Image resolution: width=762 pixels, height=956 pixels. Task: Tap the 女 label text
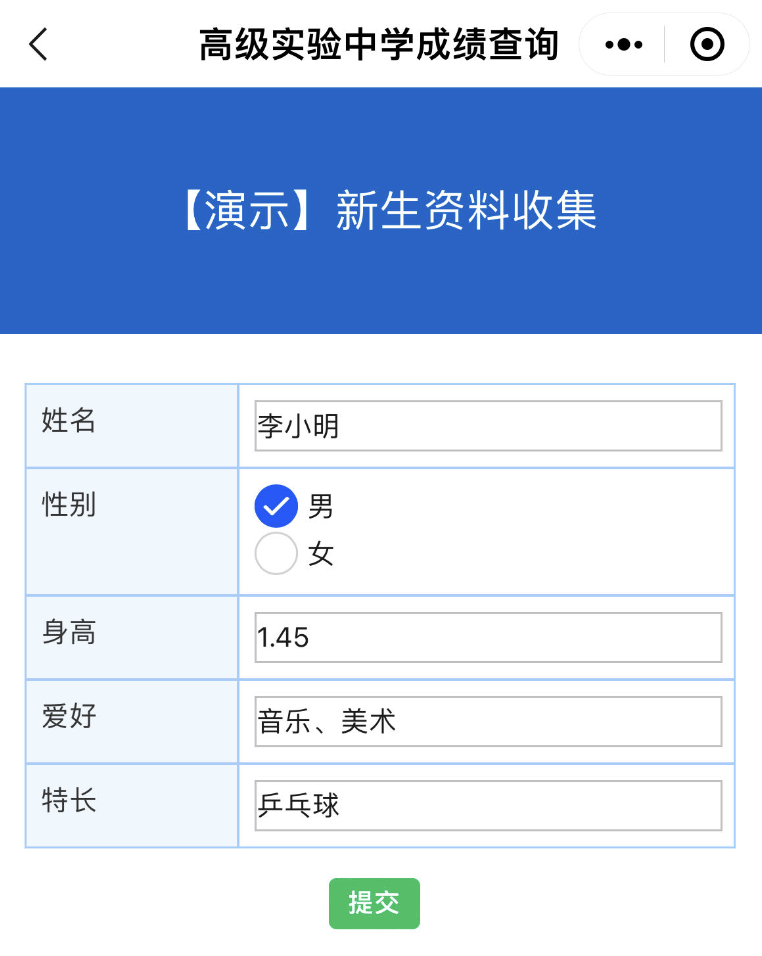tap(321, 554)
